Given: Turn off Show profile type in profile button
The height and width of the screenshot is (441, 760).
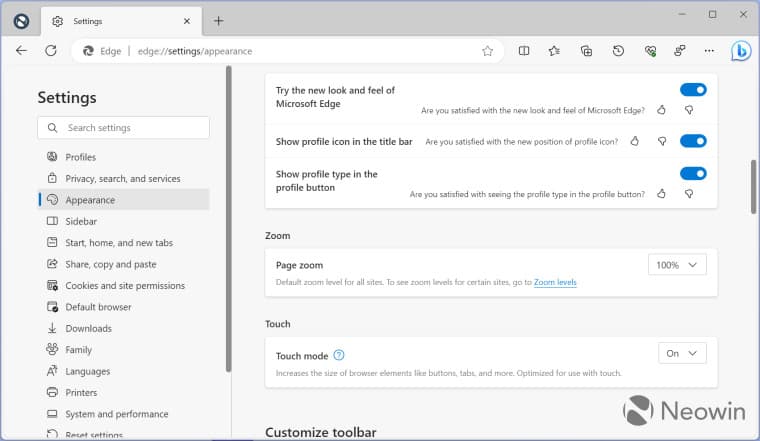Looking at the screenshot, I should click(x=693, y=174).
